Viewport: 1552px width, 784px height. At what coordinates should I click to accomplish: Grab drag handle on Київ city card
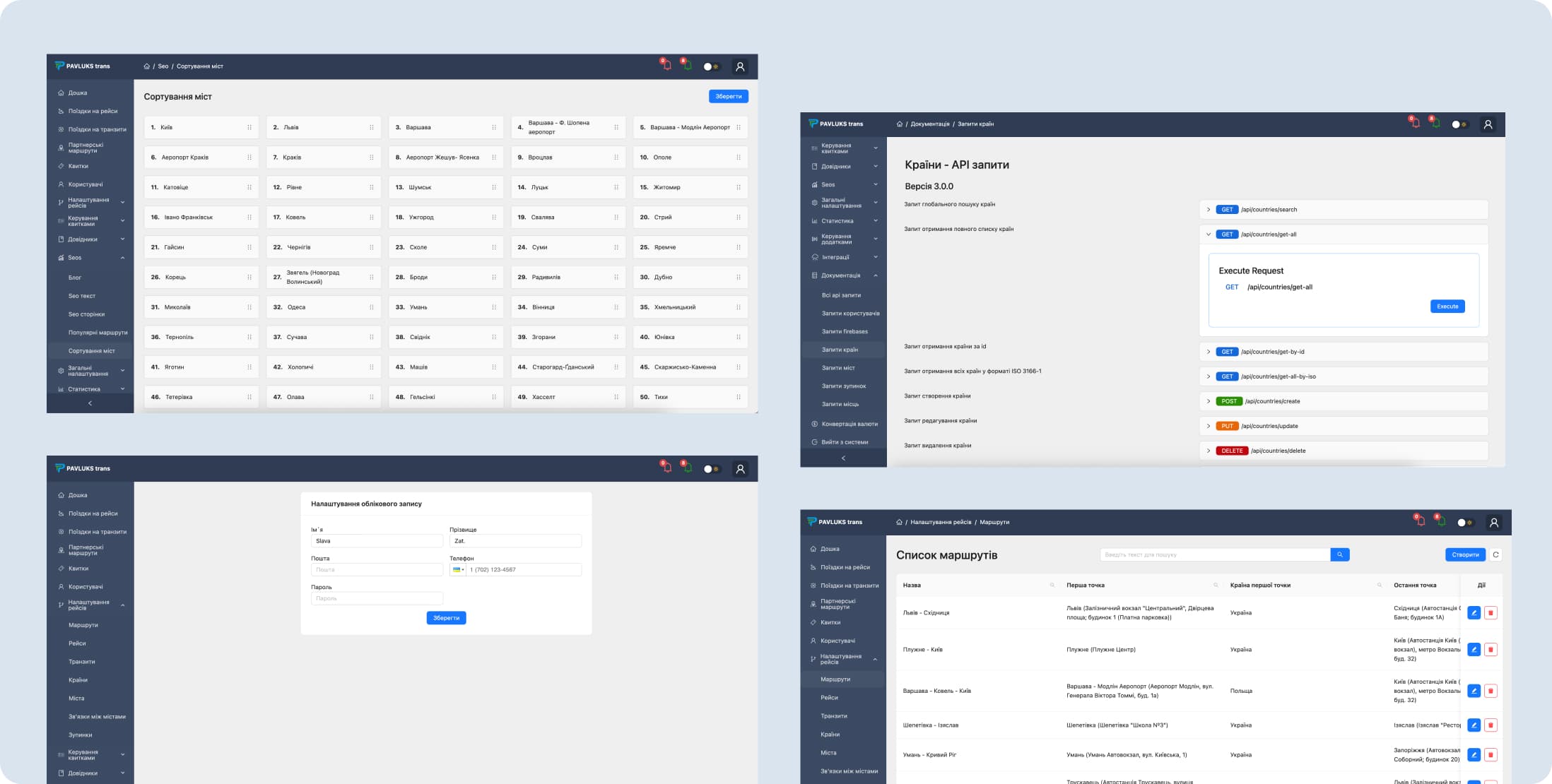pyautogui.click(x=249, y=128)
